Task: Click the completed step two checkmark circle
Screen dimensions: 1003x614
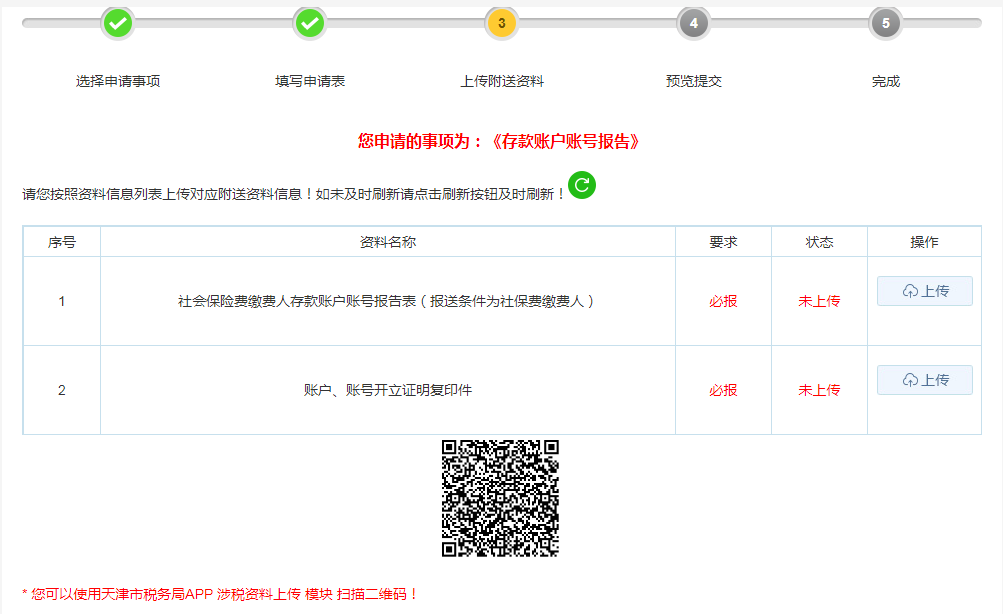Action: click(x=310, y=24)
